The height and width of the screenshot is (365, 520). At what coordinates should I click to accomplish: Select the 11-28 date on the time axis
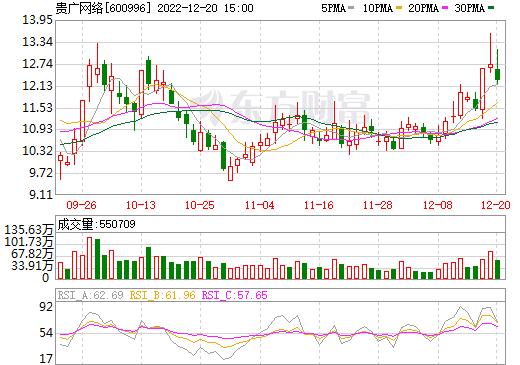[378, 205]
